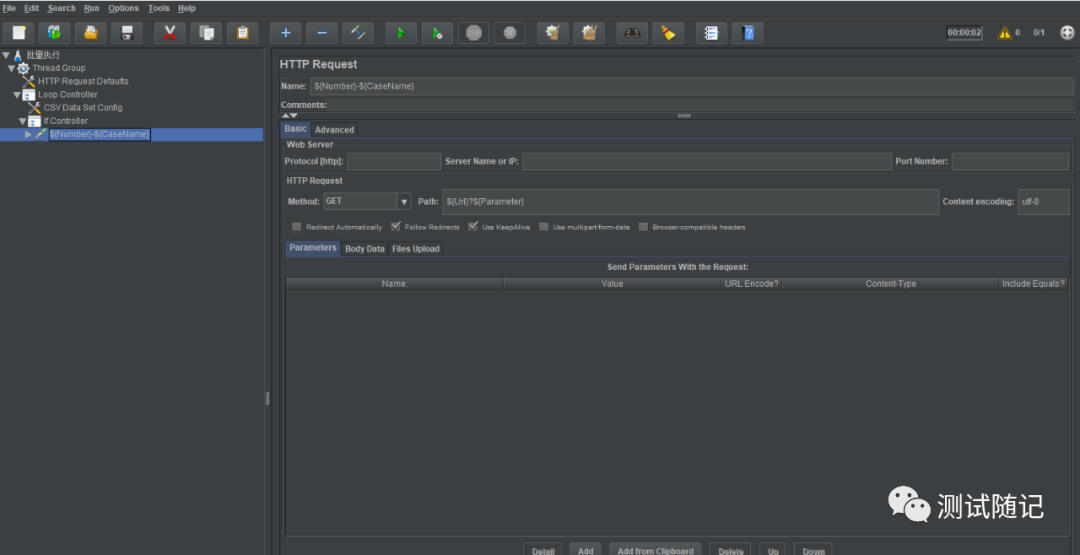Click the Add parameter button
Screen dimensions: 1080x555
coord(585,550)
